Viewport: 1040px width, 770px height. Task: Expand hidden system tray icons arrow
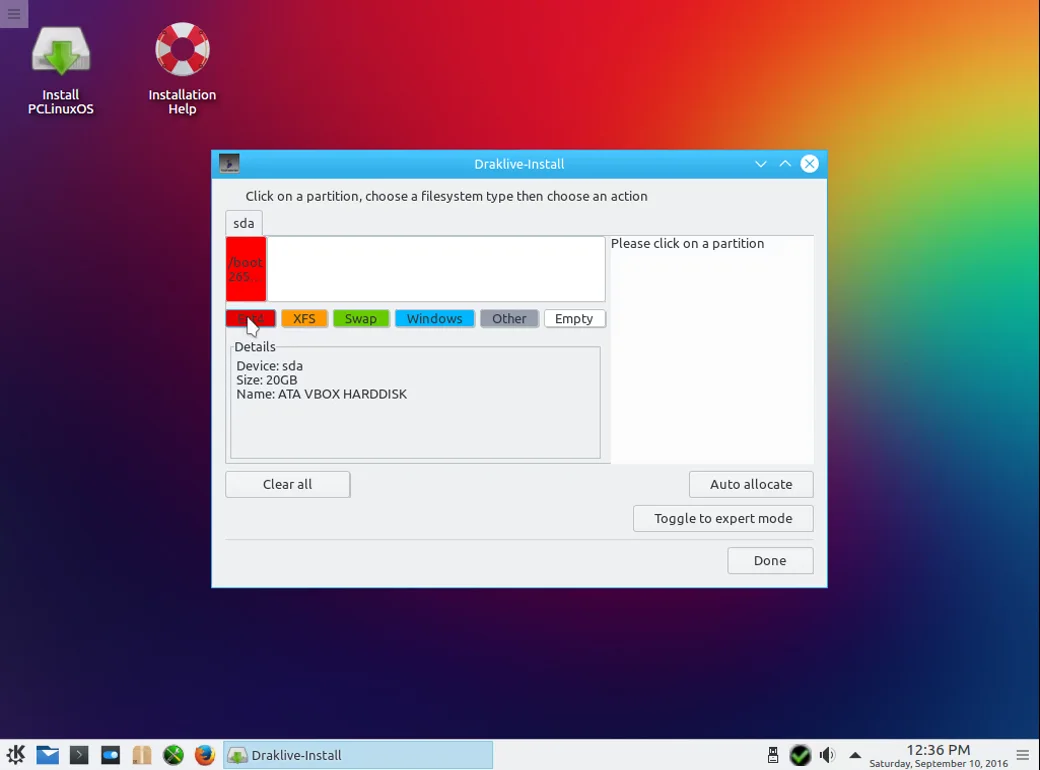tap(855, 755)
